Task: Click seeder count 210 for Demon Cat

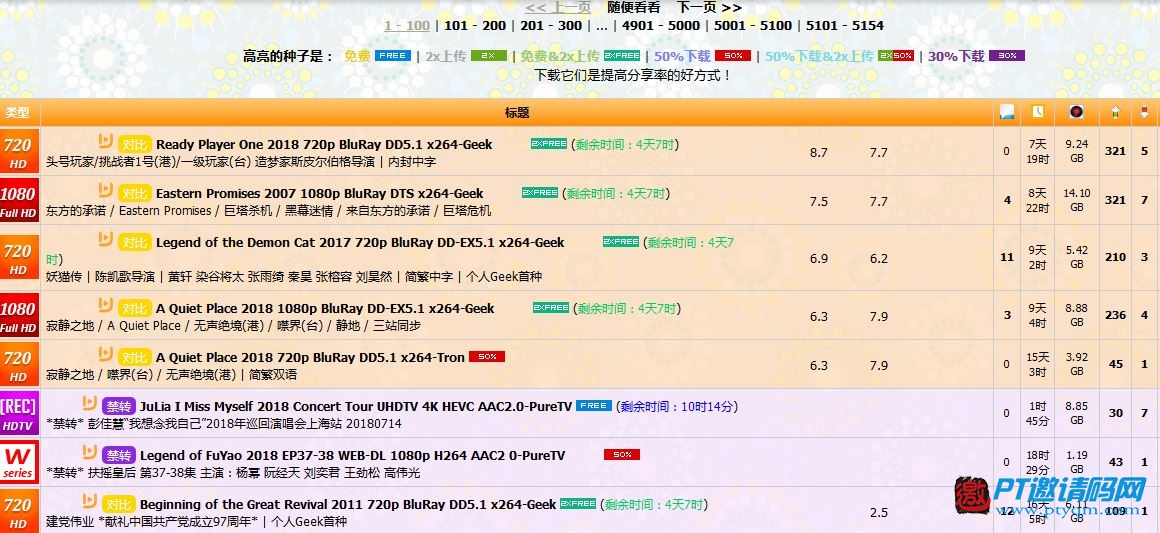Action: click(x=1115, y=258)
